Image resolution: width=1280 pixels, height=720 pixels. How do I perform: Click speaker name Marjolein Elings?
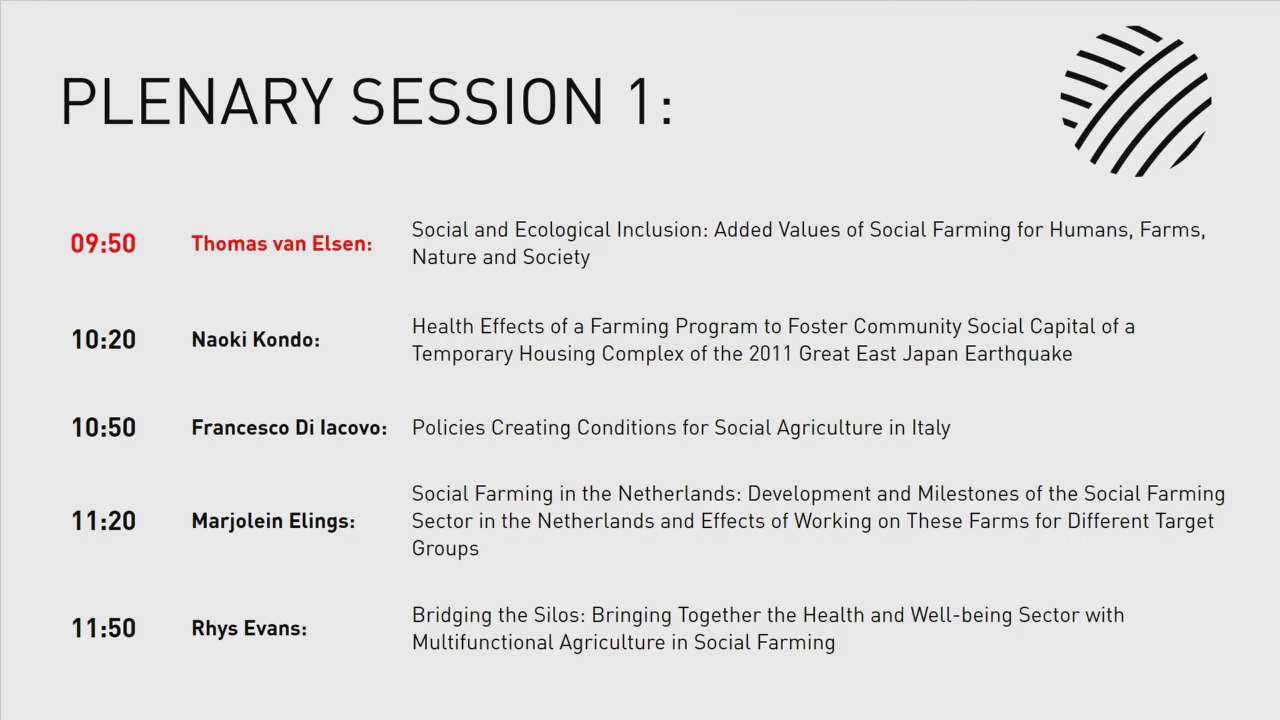click(x=273, y=521)
